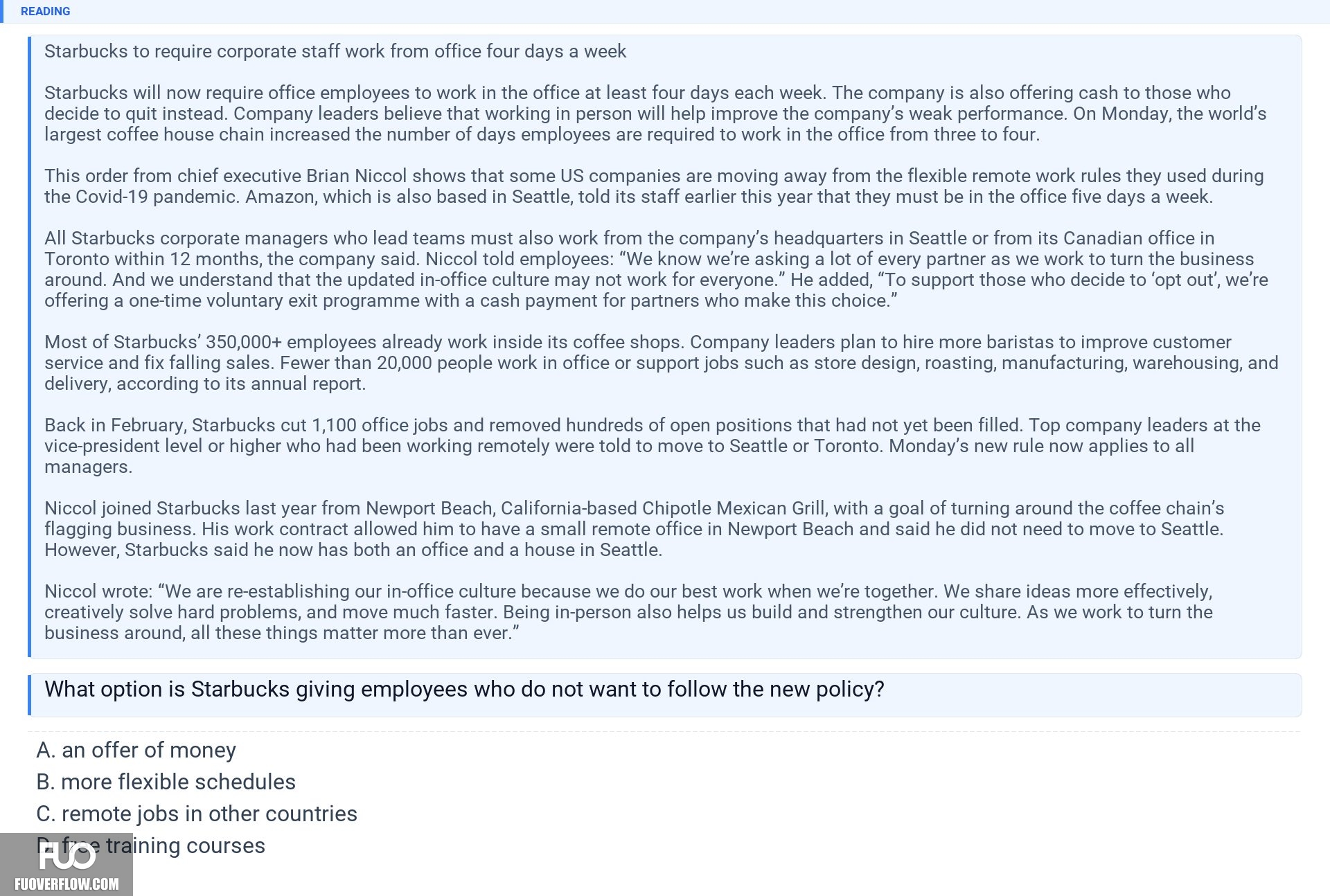Switch to the READING section tab
The width and height of the screenshot is (1330, 896).
tap(45, 11)
